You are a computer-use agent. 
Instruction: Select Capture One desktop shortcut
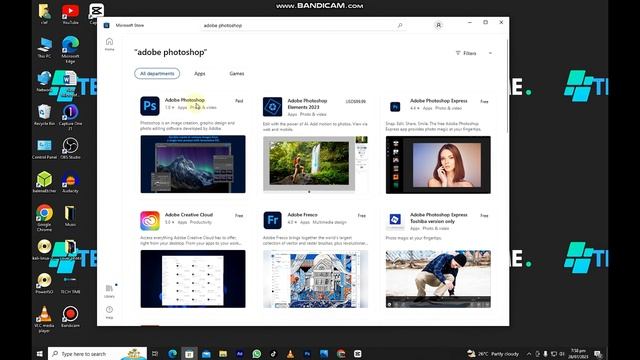[70, 117]
